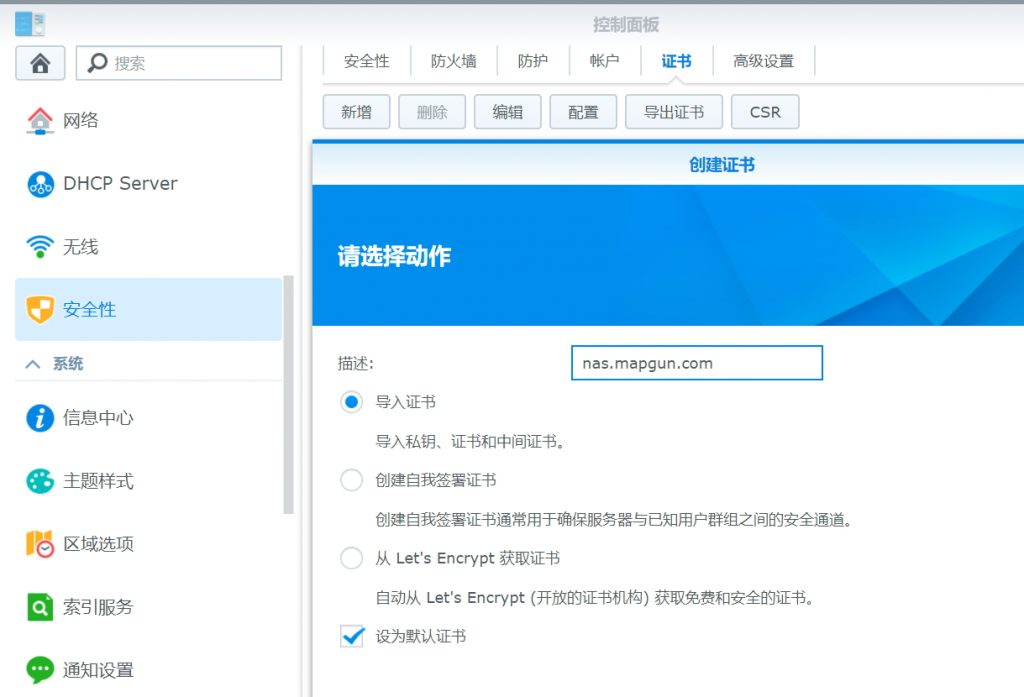Open Indexing Service green search icon

(x=40, y=607)
